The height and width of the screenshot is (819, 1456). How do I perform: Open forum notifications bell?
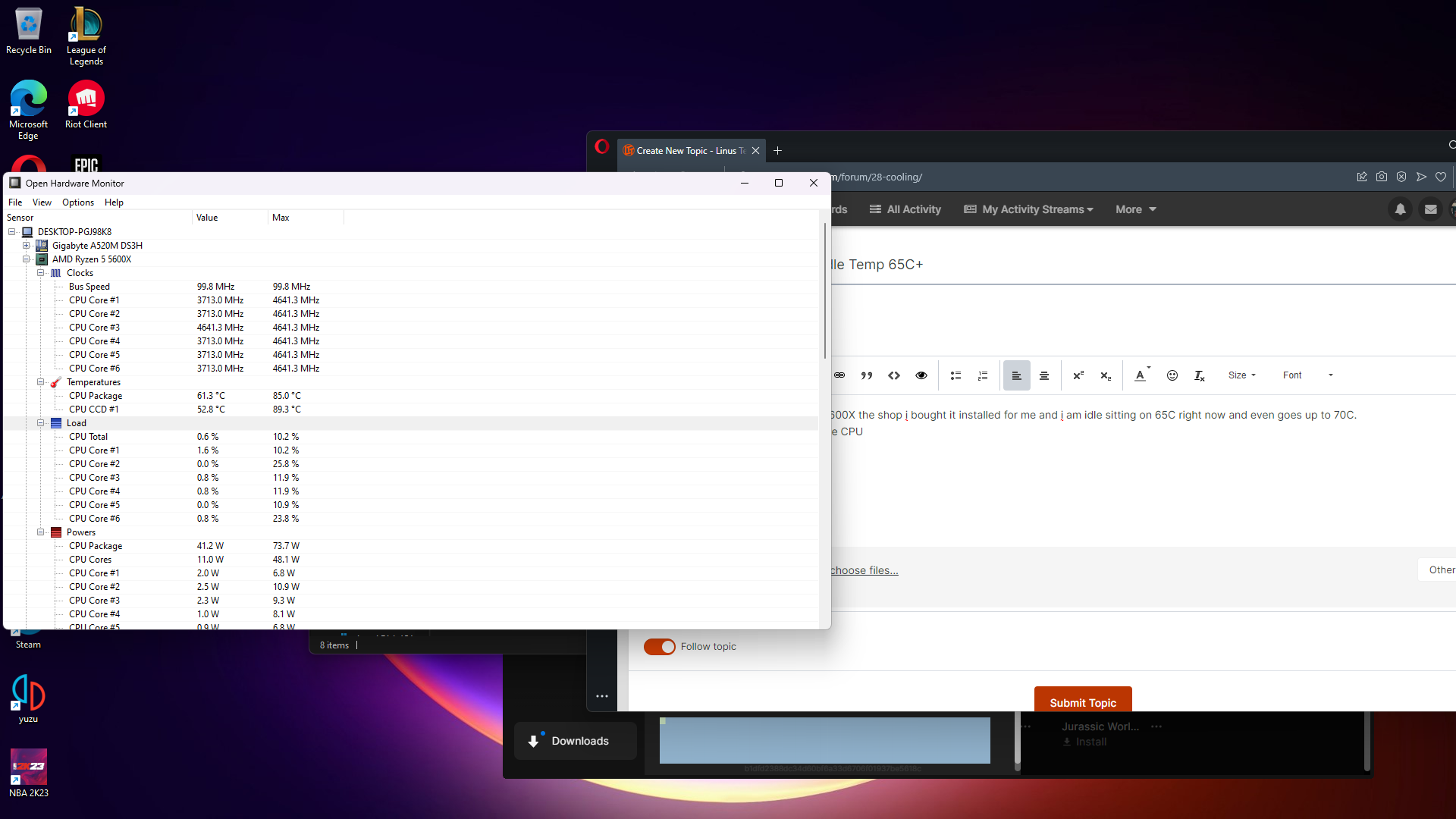(x=1401, y=209)
